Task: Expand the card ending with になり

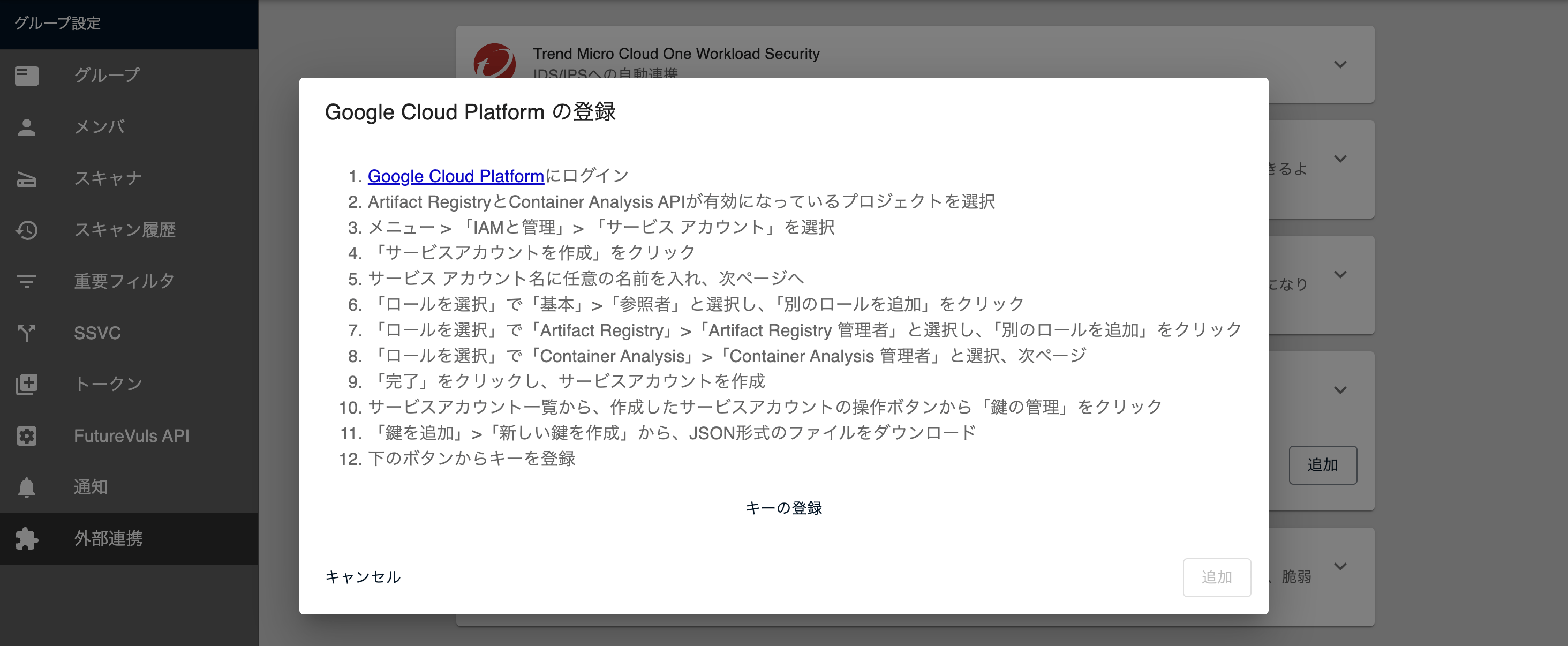Action: (1340, 275)
